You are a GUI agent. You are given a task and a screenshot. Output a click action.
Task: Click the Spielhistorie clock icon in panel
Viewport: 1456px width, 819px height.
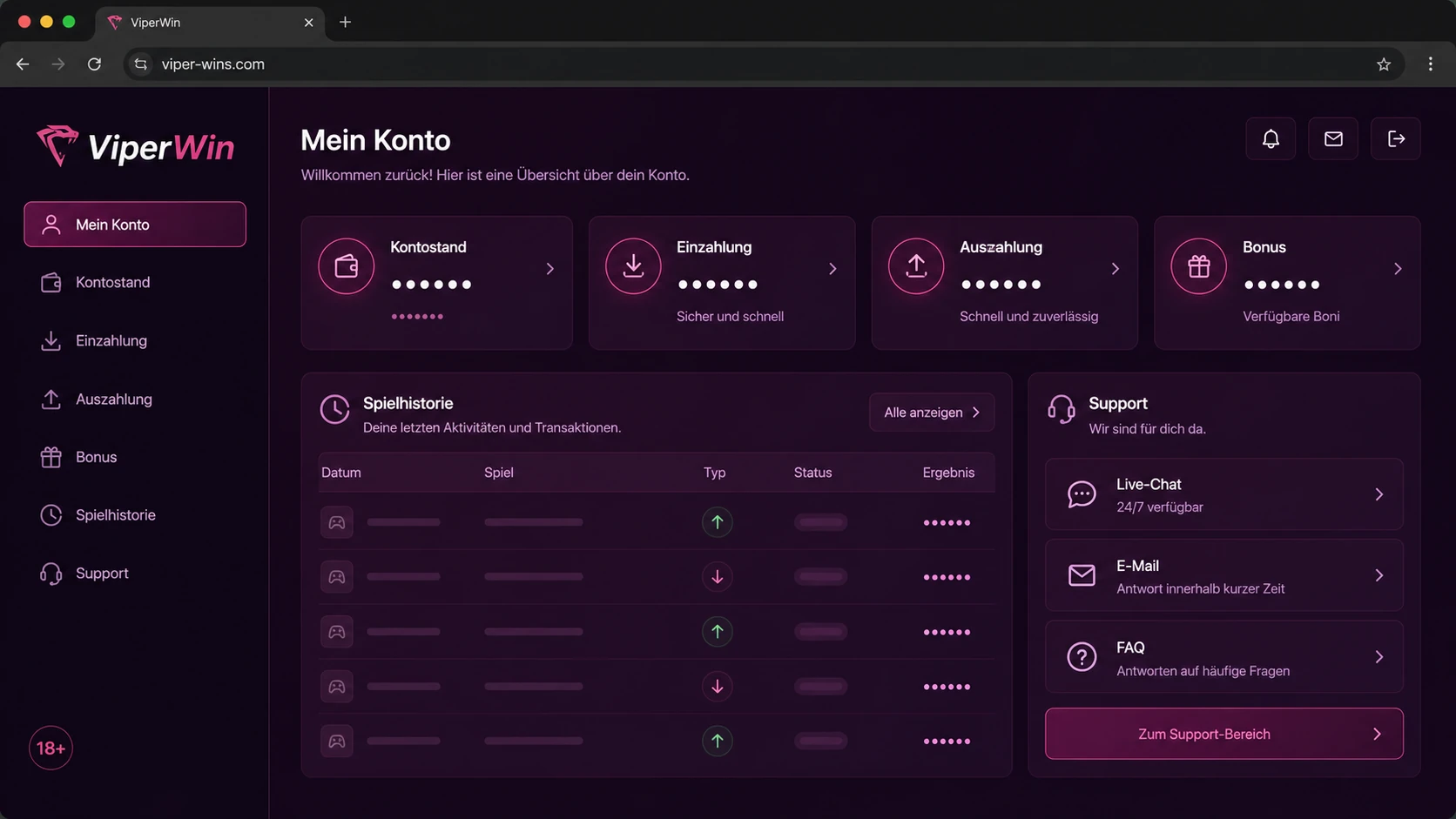click(x=334, y=409)
